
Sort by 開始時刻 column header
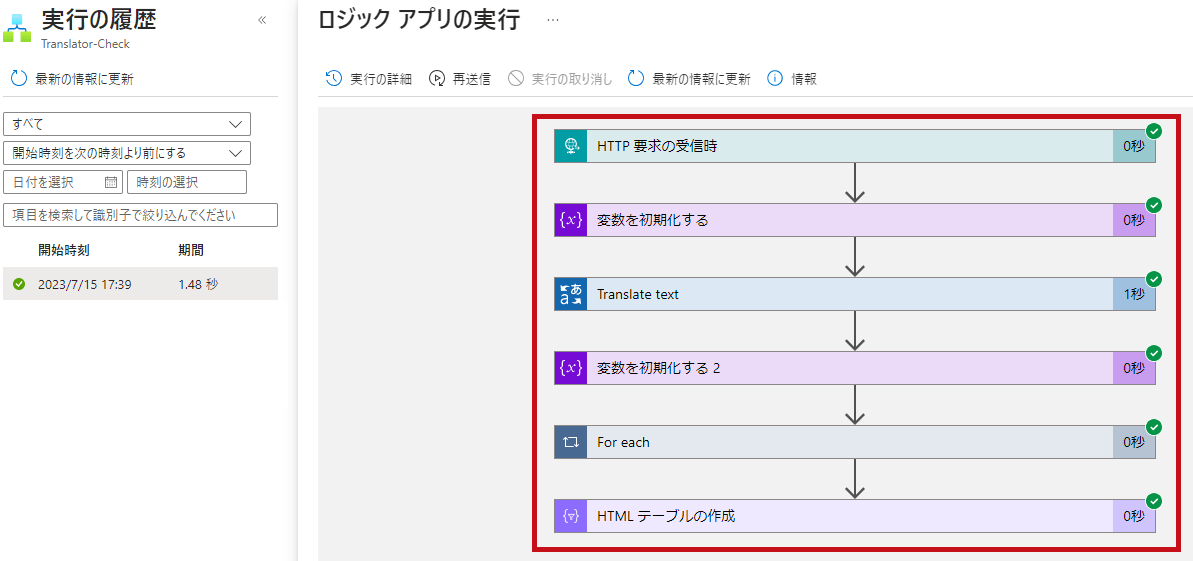[x=63, y=250]
